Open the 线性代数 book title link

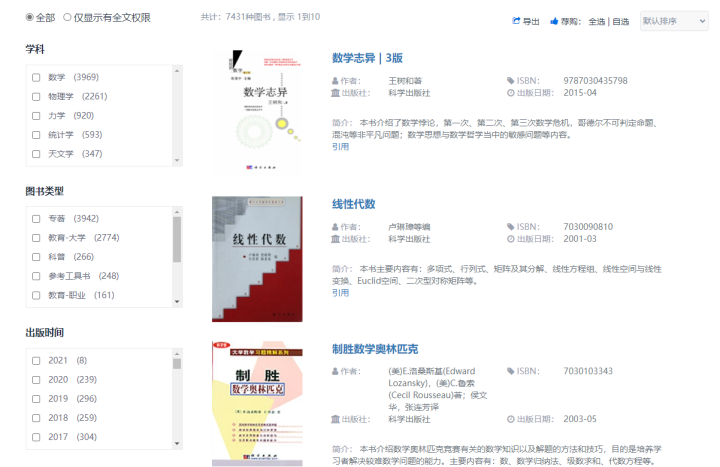coord(354,204)
